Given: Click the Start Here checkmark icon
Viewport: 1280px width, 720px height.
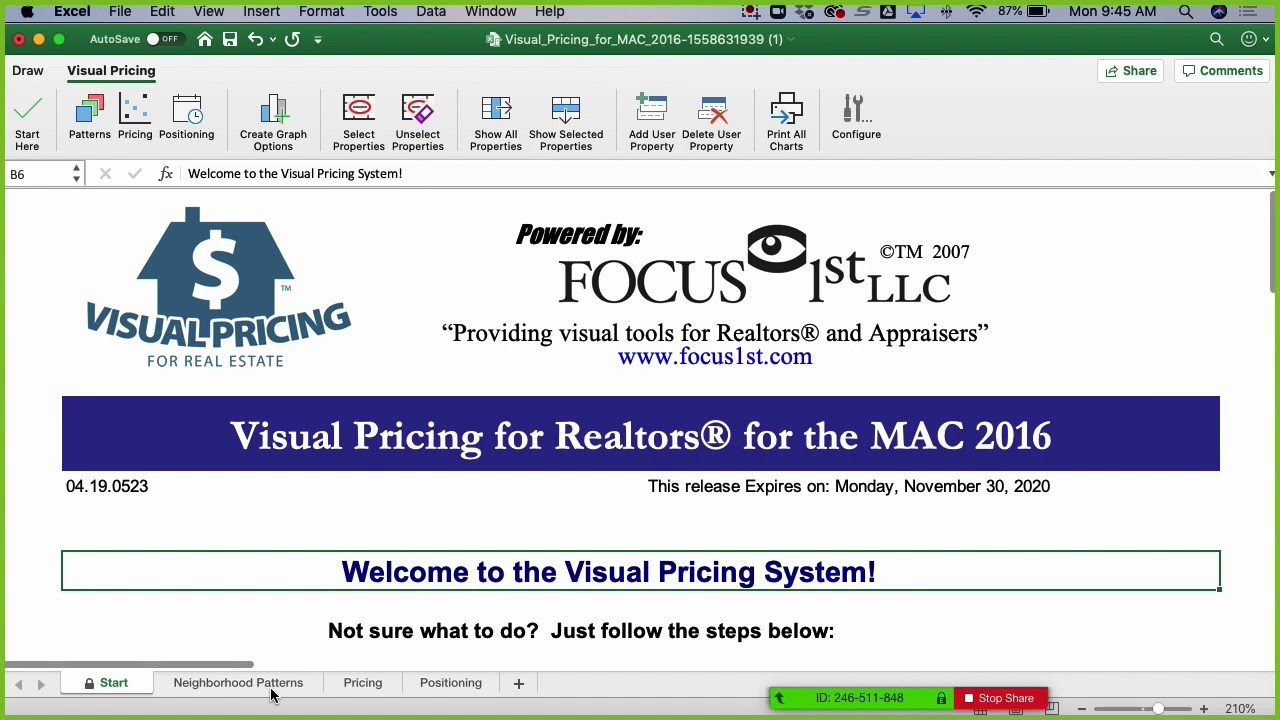Looking at the screenshot, I should (27, 122).
